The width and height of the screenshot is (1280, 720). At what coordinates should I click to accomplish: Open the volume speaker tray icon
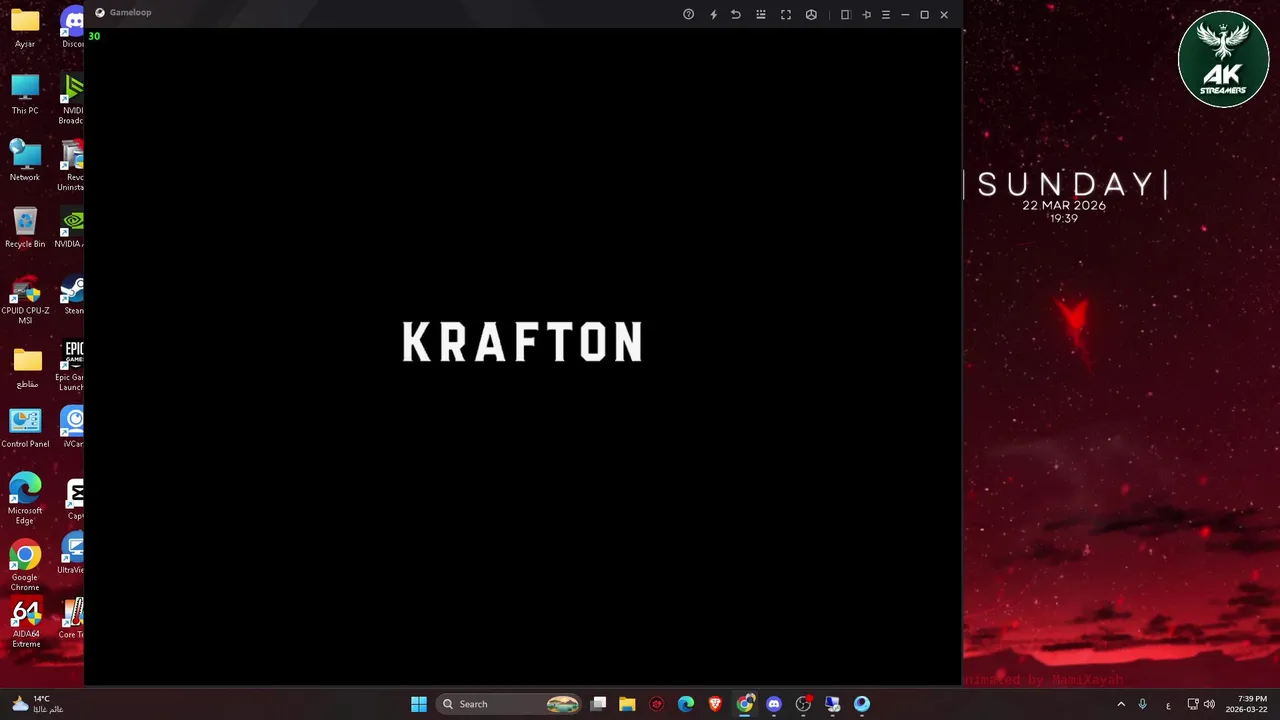click(x=1209, y=704)
